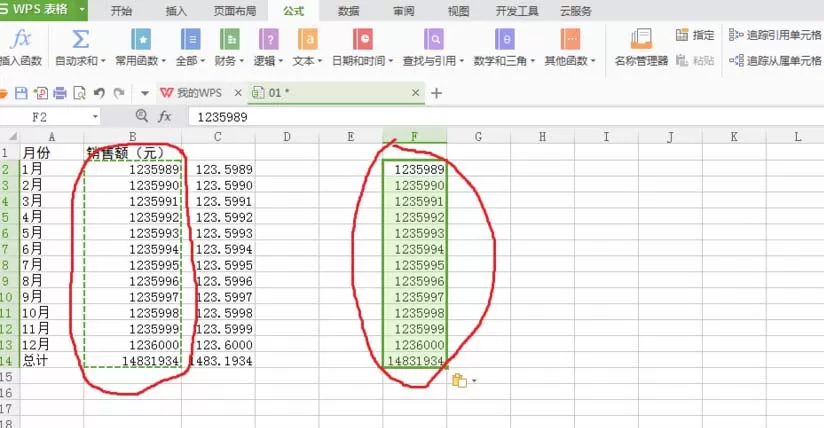Open the 插入 (Insert) ribbon tab
The height and width of the screenshot is (428, 824).
176,11
